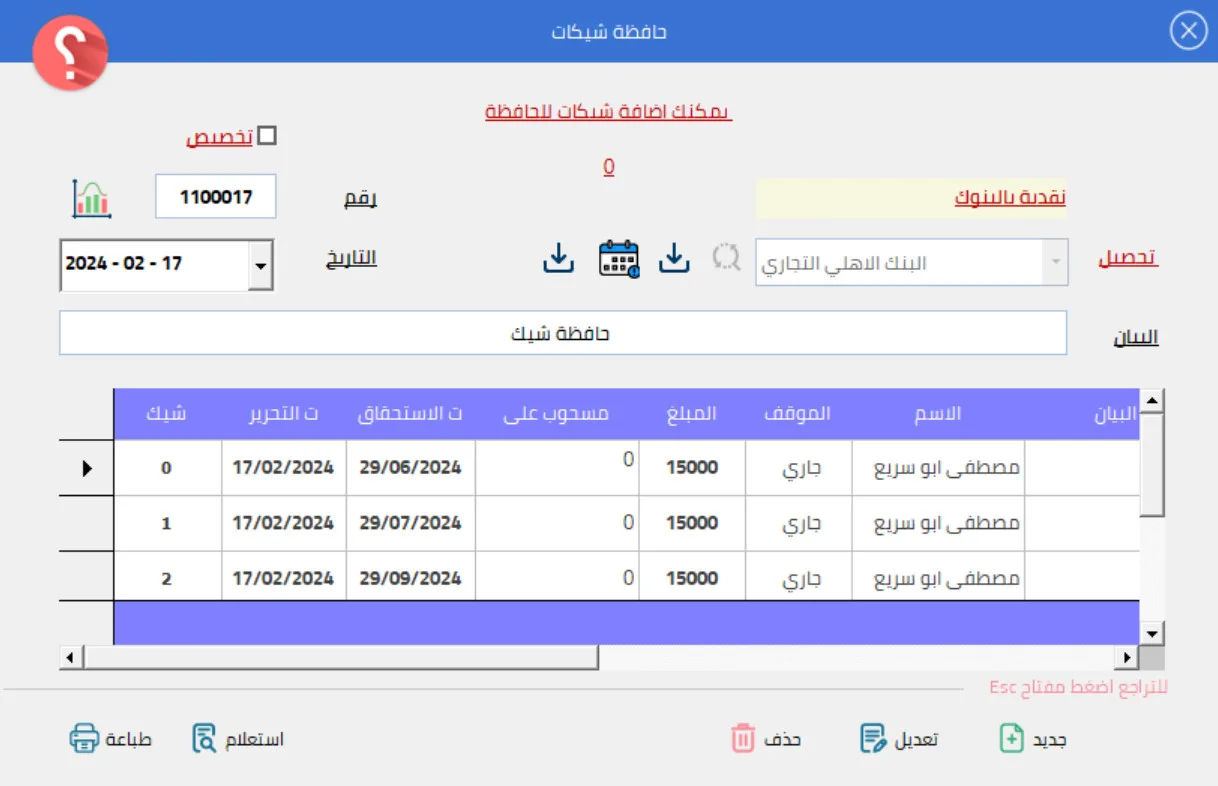Image resolution: width=1218 pixels, height=786 pixels.
Task: Expand the date picker dropdown arrow
Action: coord(260,266)
